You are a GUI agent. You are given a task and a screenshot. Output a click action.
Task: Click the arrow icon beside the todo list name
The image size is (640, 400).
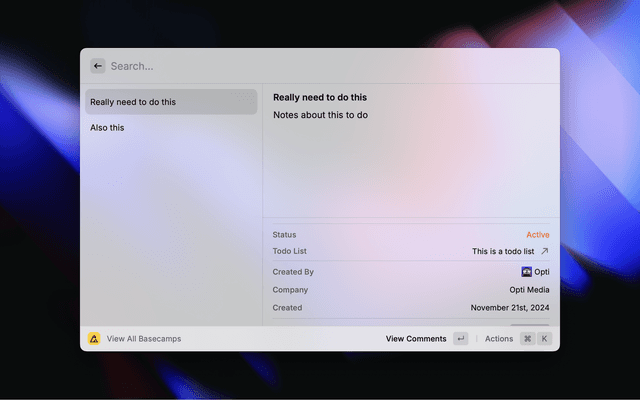545,252
